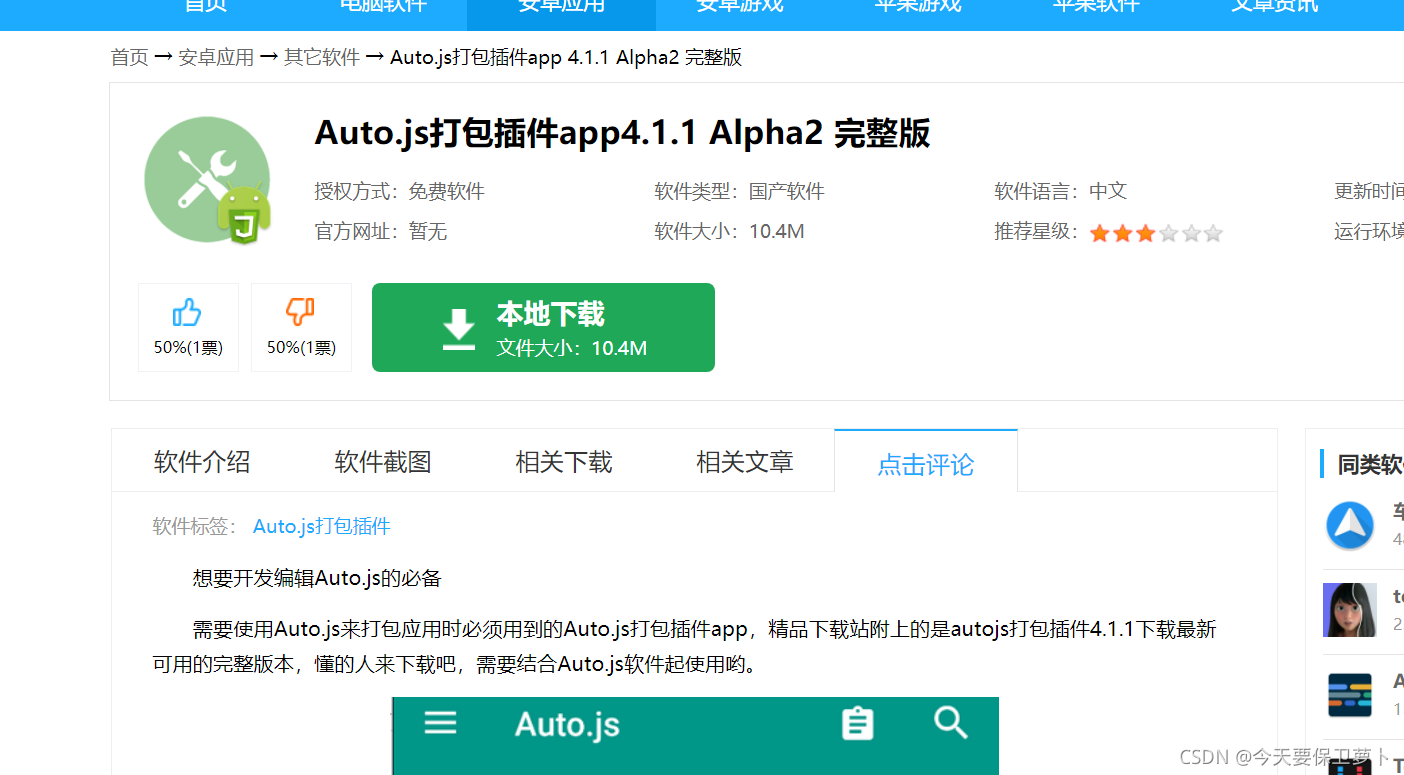
Task: Click the 官方网址: 暂无 text
Action: [x=380, y=232]
